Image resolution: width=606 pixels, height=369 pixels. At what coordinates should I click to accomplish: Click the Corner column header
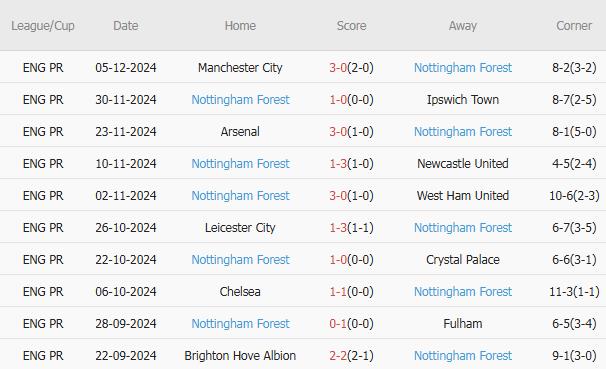574,26
